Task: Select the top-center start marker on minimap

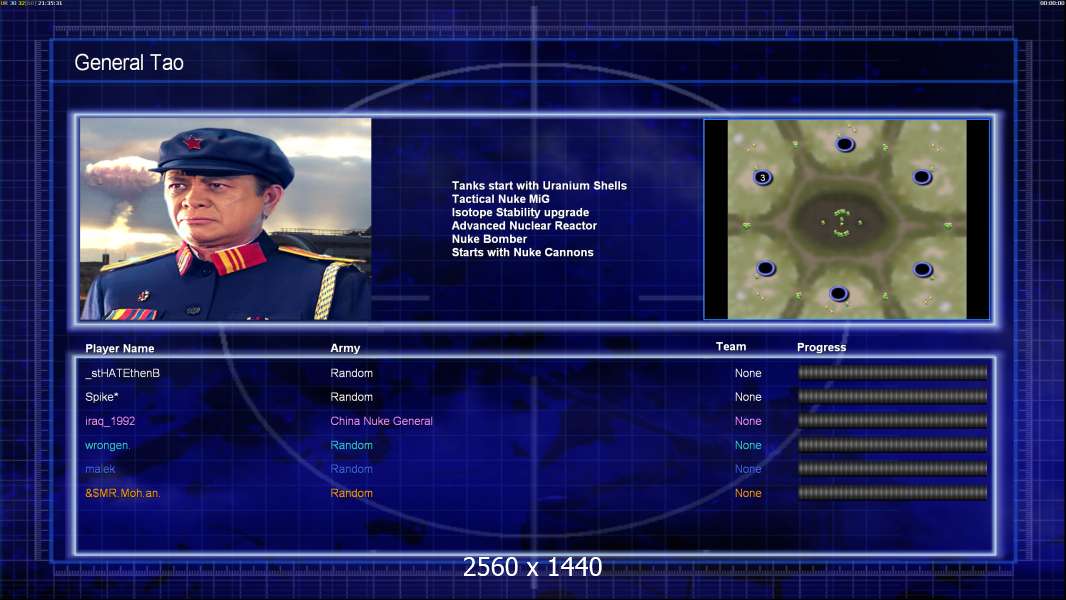Action: coord(845,144)
